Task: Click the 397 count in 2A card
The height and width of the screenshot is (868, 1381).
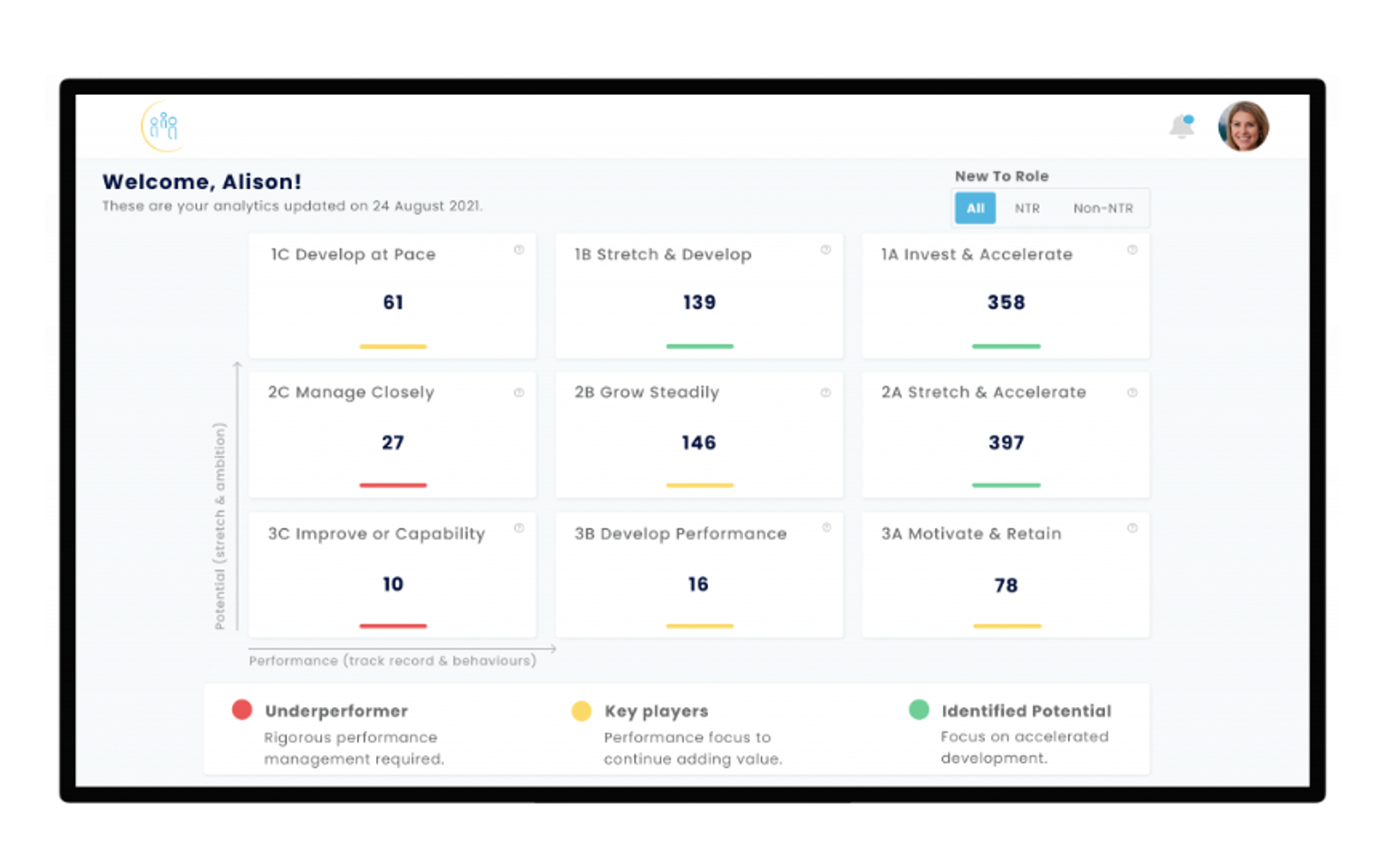Action: [x=1006, y=442]
